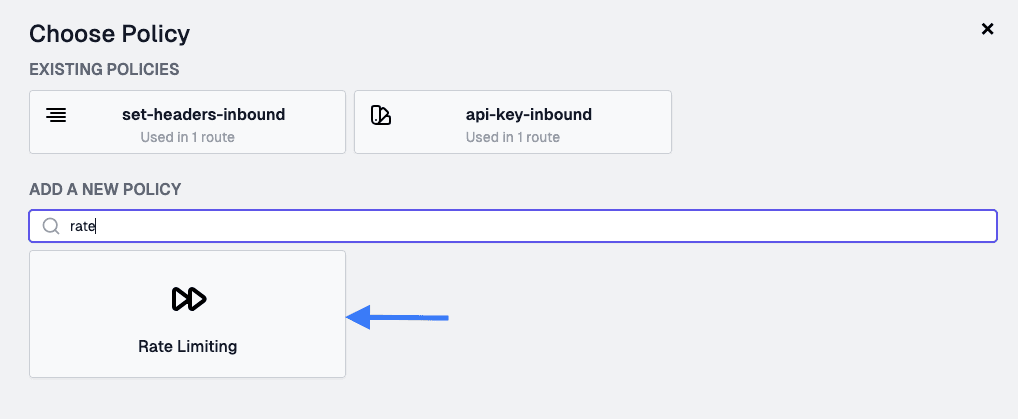This screenshot has height=419, width=1018.
Task: Focus the policy search field containing "rate"
Action: pos(513,226)
